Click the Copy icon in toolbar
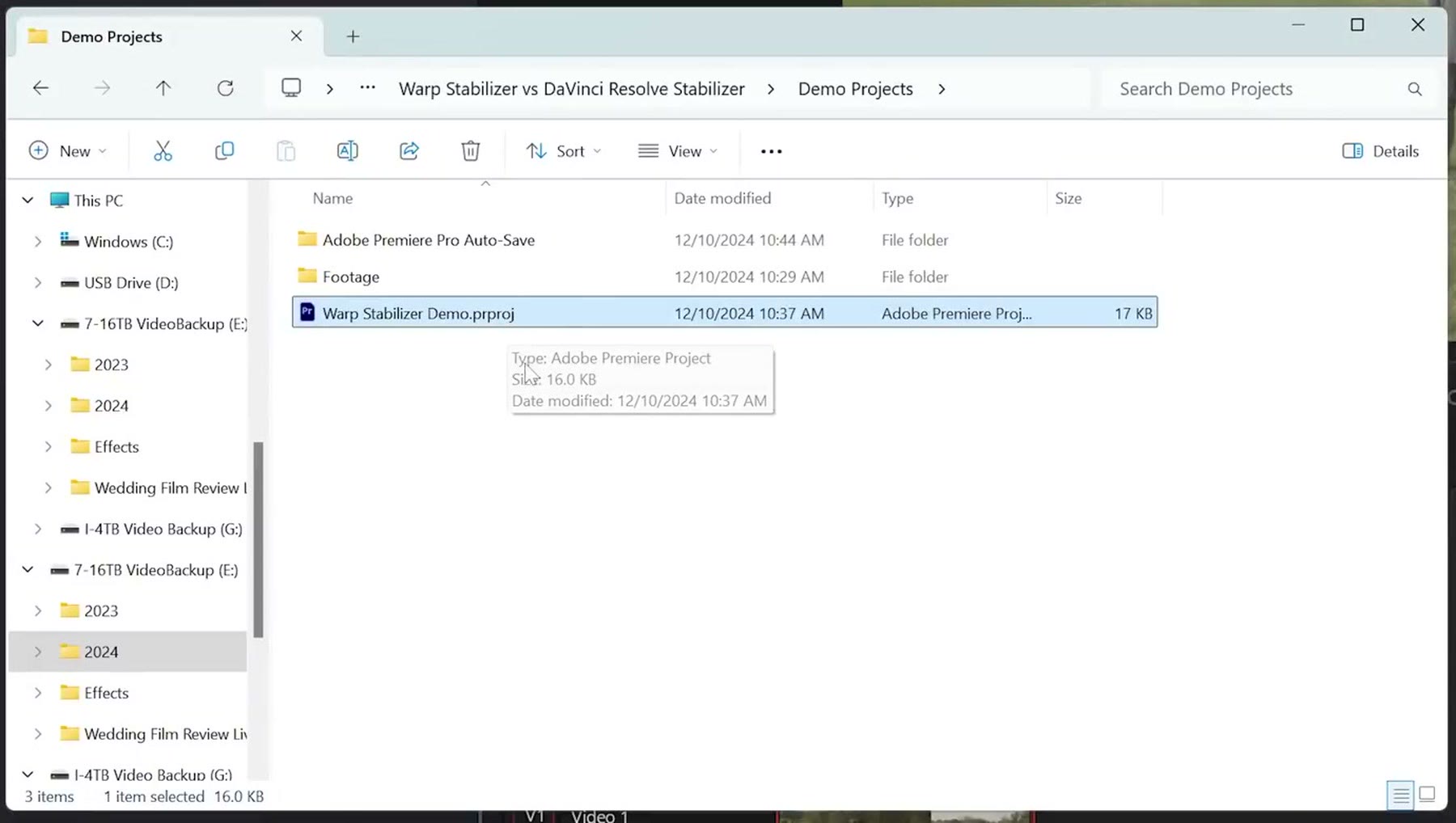The width and height of the screenshot is (1456, 823). pos(224,151)
